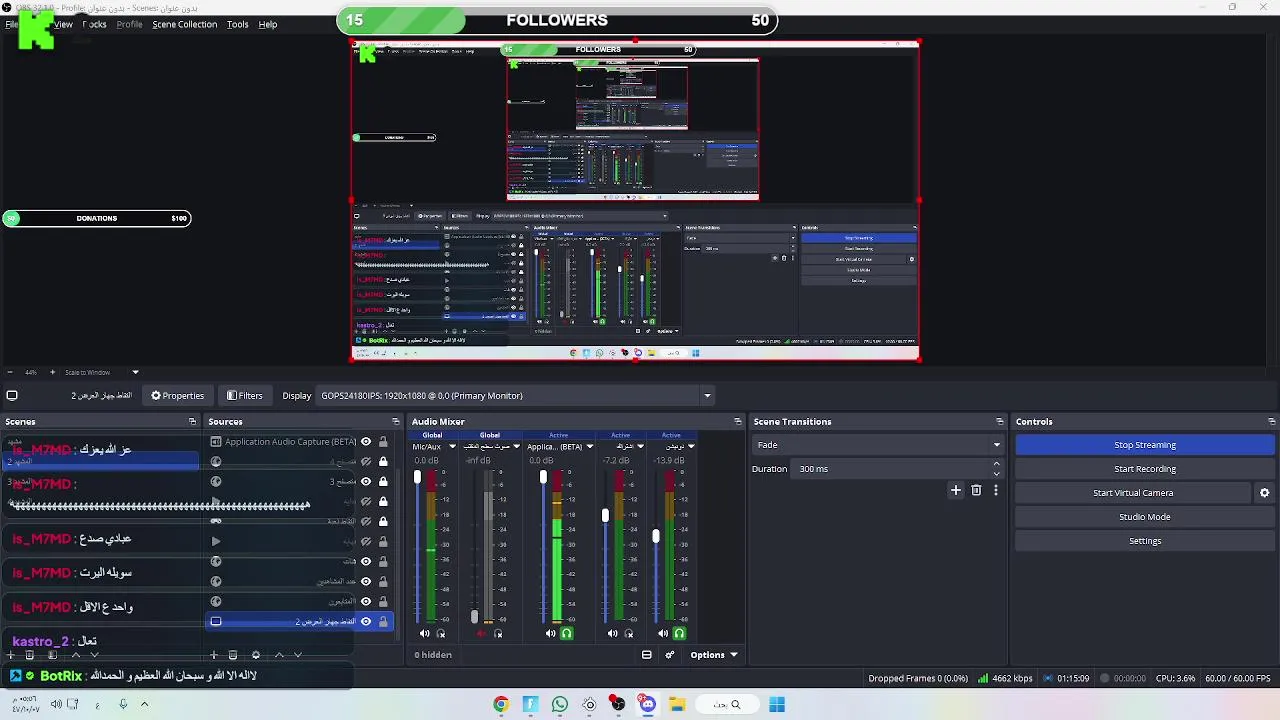Toggle visibility of Application Audio Capture source
Image resolution: width=1280 pixels, height=720 pixels.
pos(366,442)
